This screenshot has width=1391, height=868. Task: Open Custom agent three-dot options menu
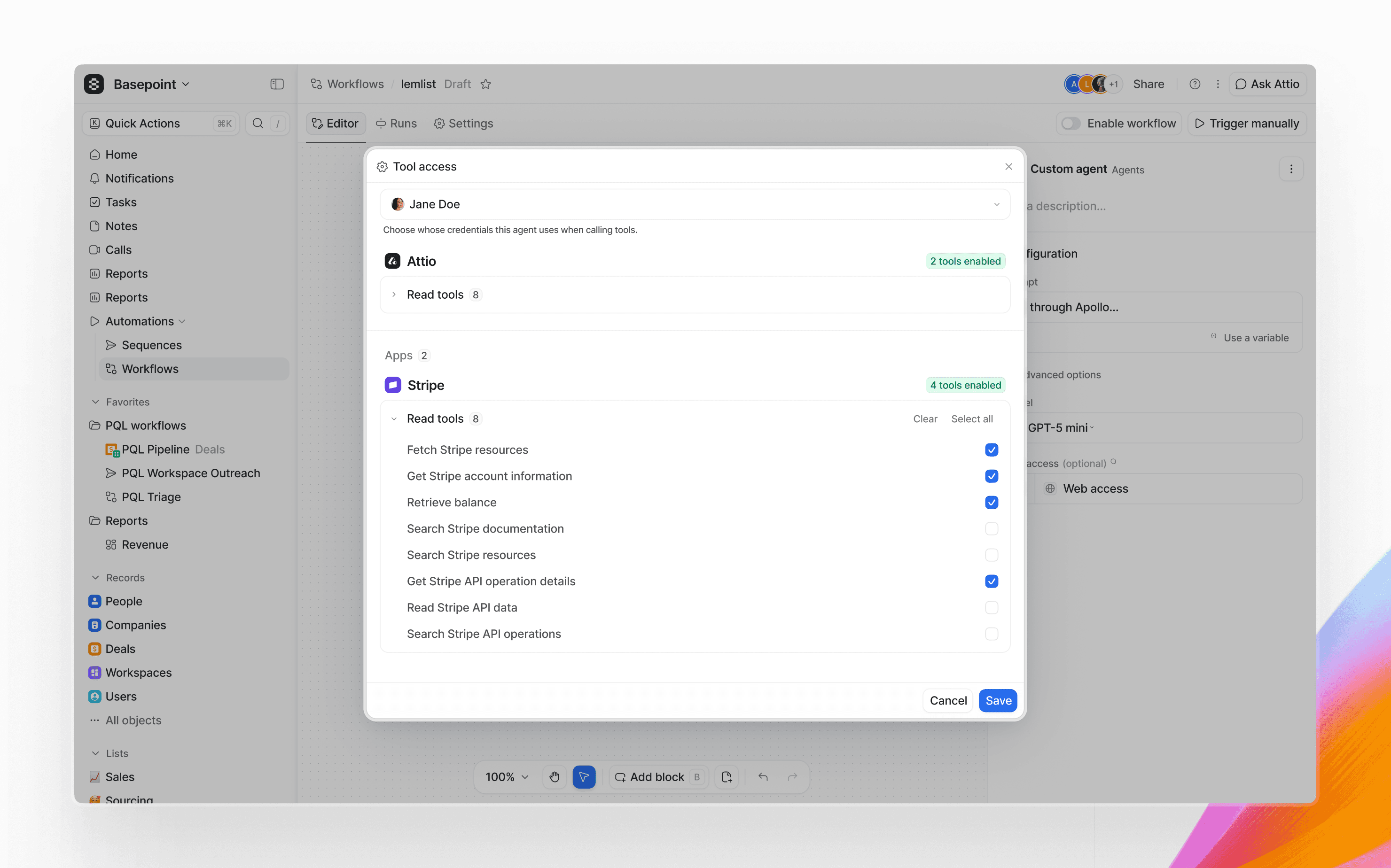coord(1291,169)
